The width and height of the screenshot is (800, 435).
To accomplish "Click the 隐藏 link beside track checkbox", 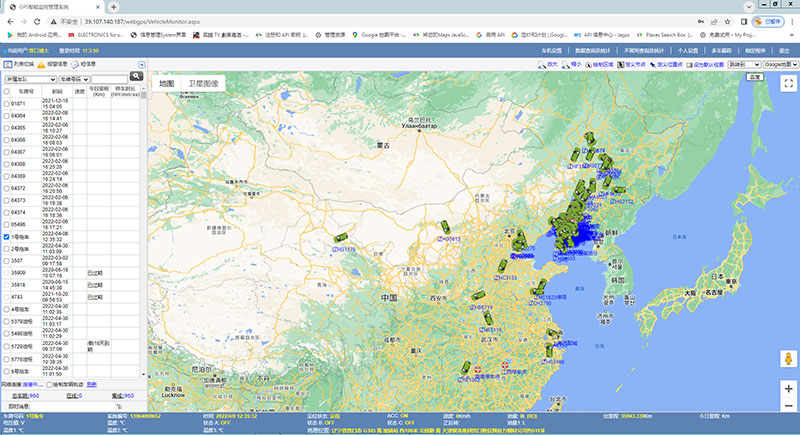I will [91, 385].
